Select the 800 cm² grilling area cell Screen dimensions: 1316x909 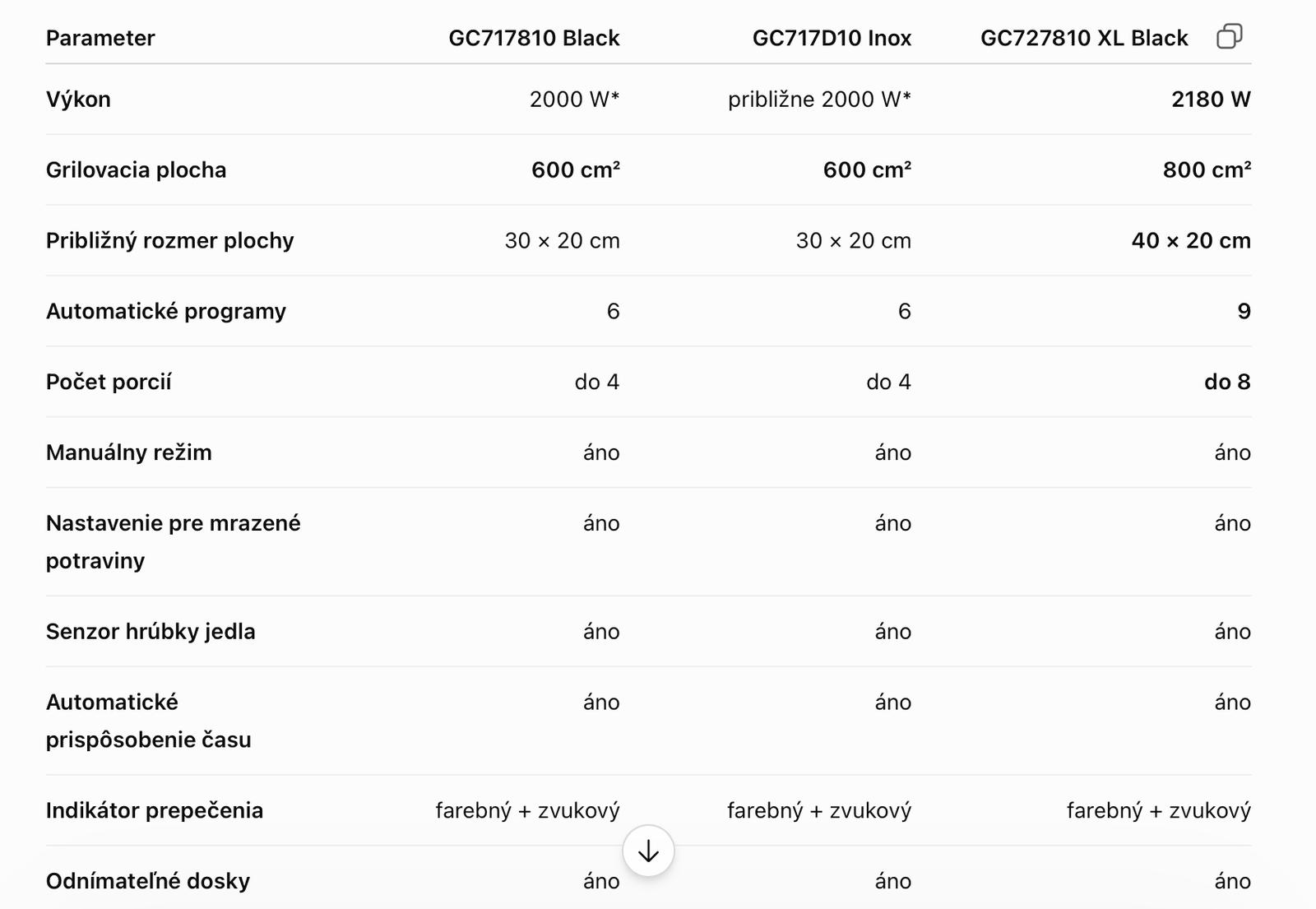(x=1207, y=169)
